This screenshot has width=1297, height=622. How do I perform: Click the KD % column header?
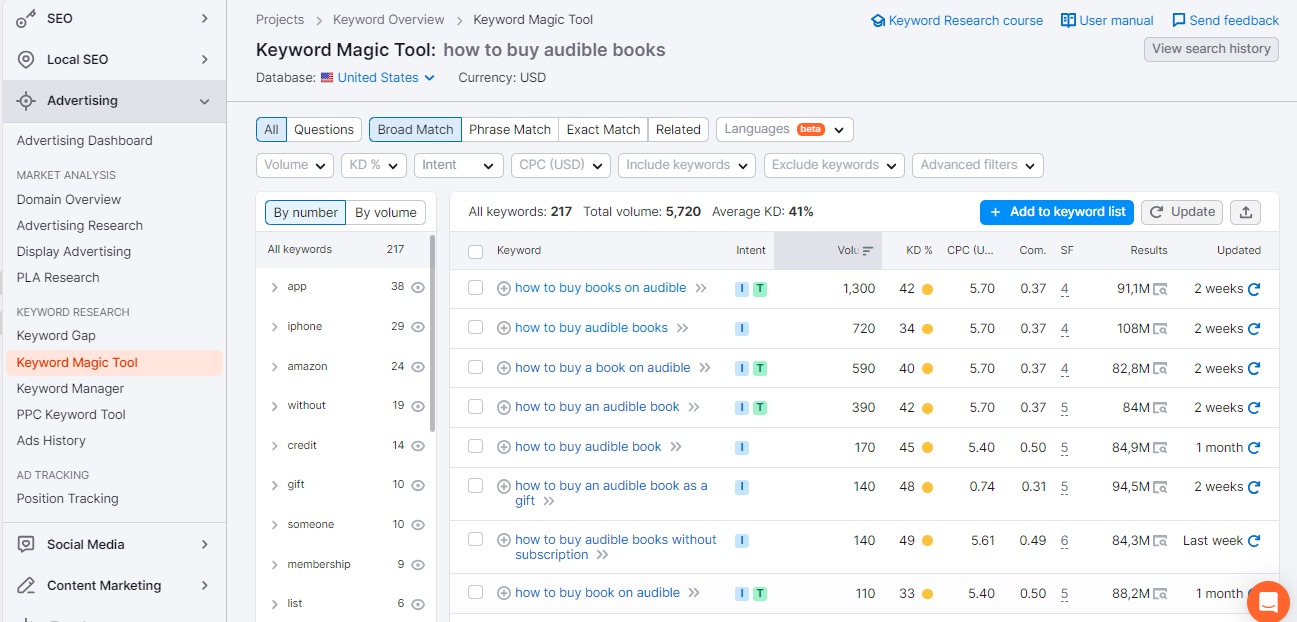click(919, 251)
